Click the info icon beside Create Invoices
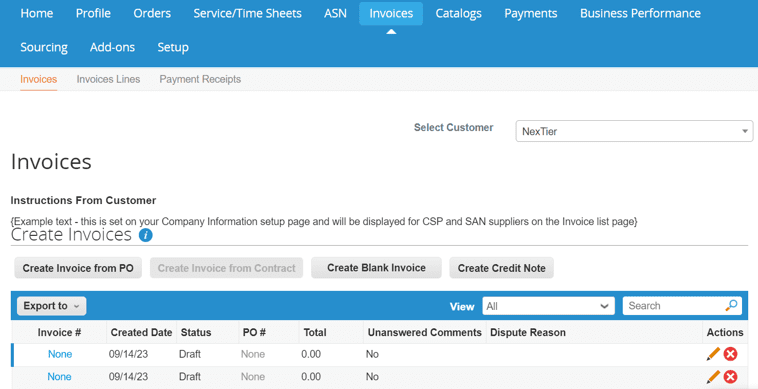 (x=146, y=235)
